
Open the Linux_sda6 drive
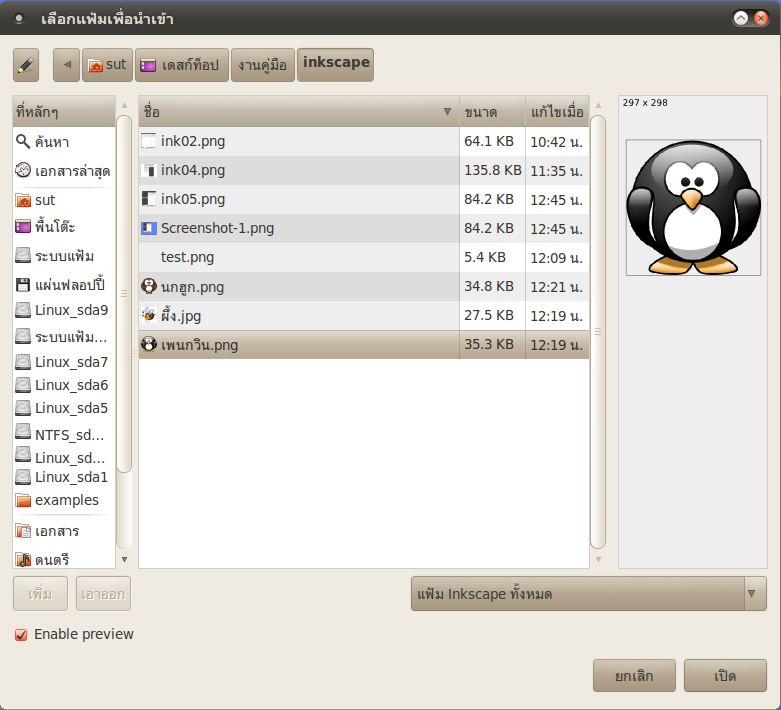click(x=64, y=385)
